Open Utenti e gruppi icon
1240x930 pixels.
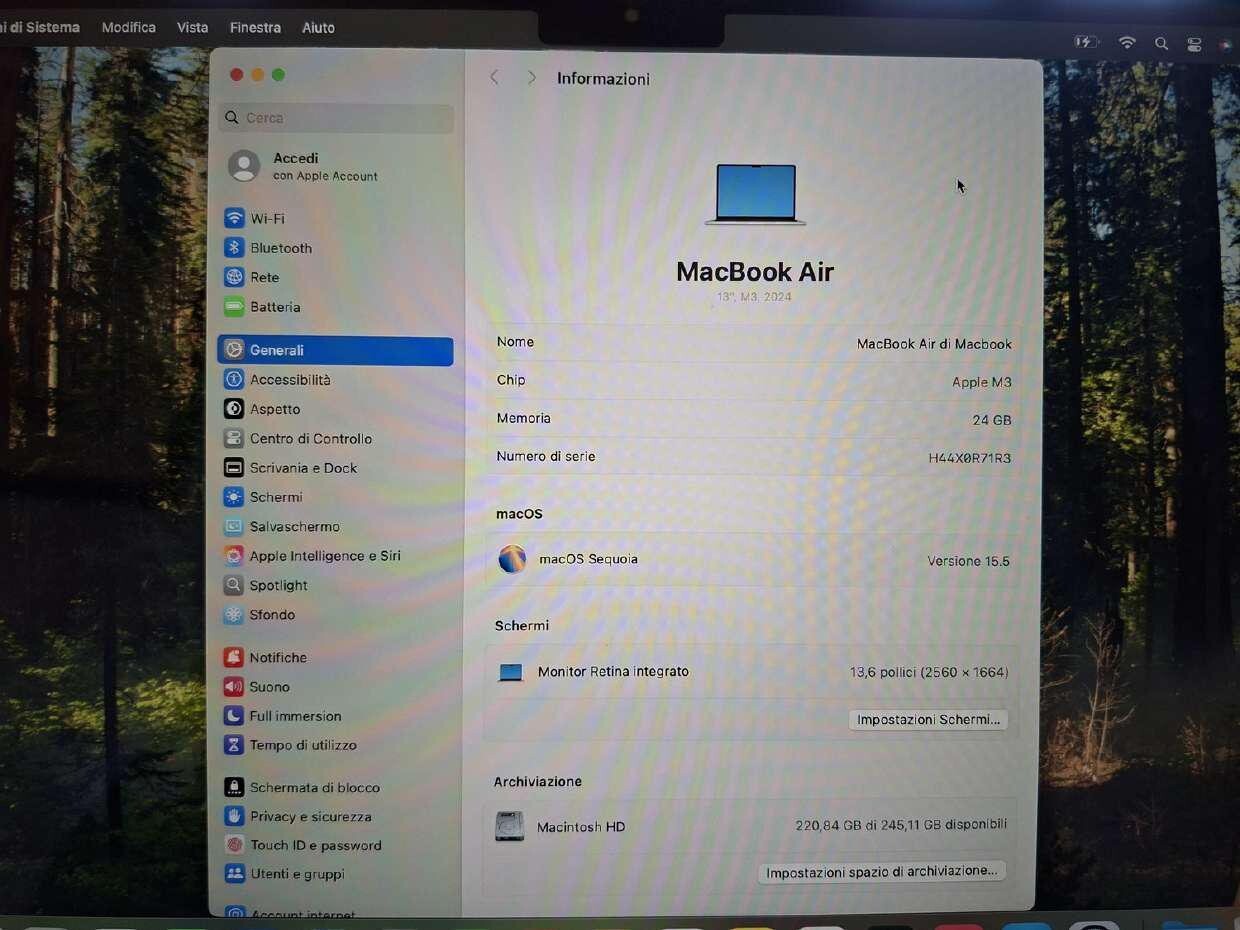234,874
